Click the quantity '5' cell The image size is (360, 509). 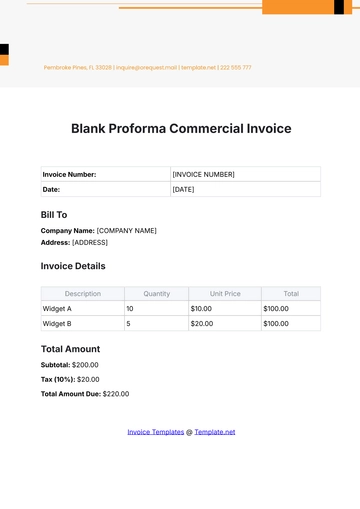tap(157, 324)
